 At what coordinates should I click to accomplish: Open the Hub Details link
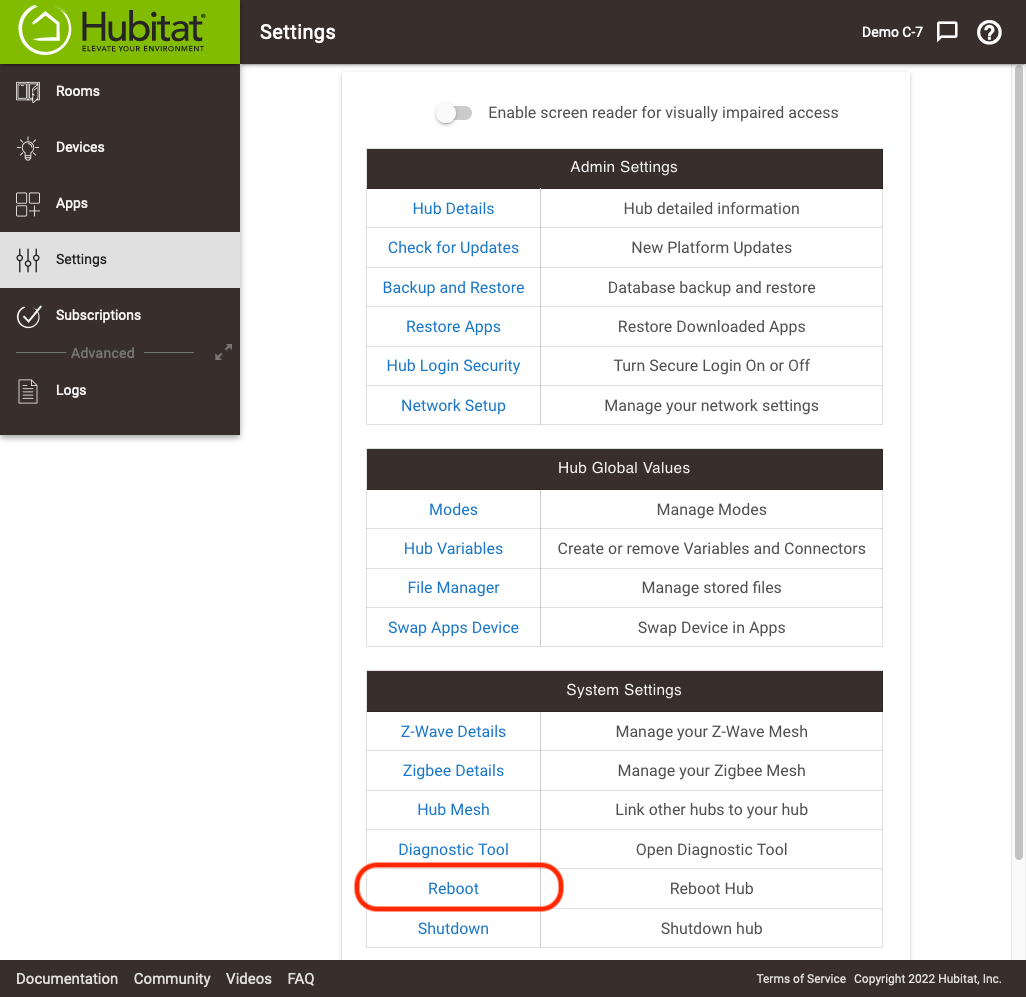(x=453, y=209)
